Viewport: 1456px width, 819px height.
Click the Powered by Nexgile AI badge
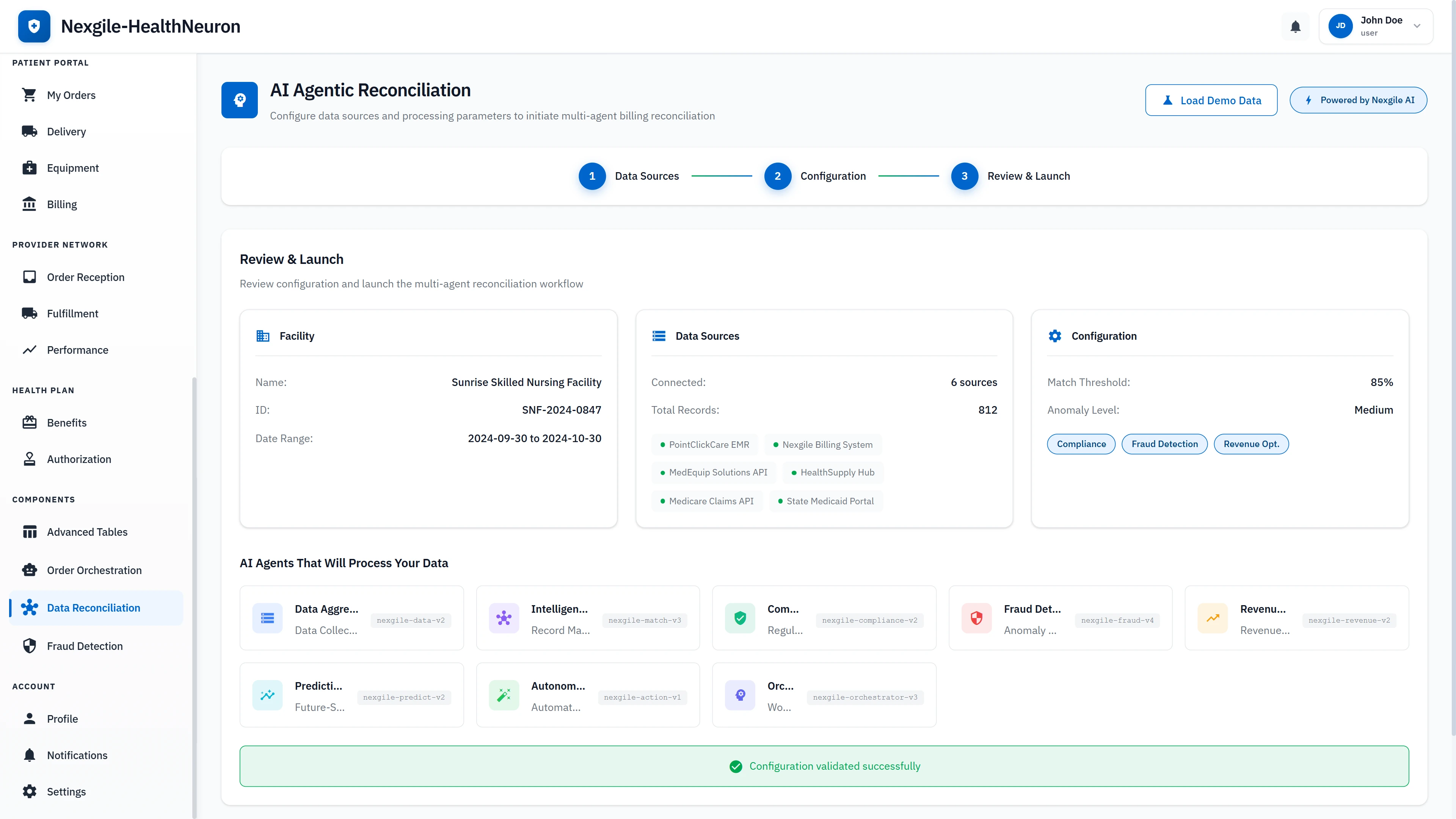pos(1359,100)
